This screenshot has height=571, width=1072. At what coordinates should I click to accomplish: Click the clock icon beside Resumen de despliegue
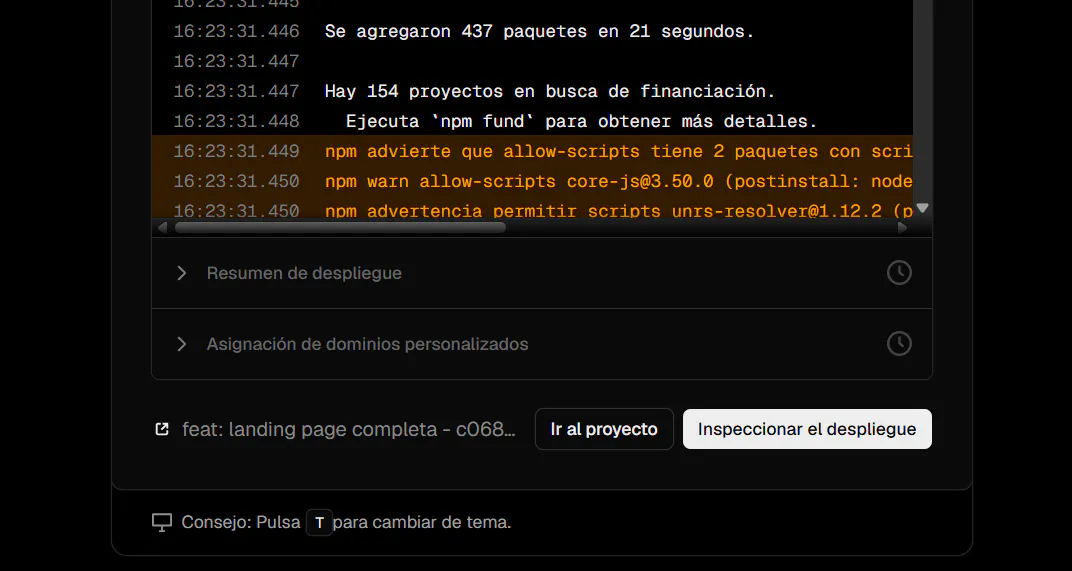pos(899,273)
